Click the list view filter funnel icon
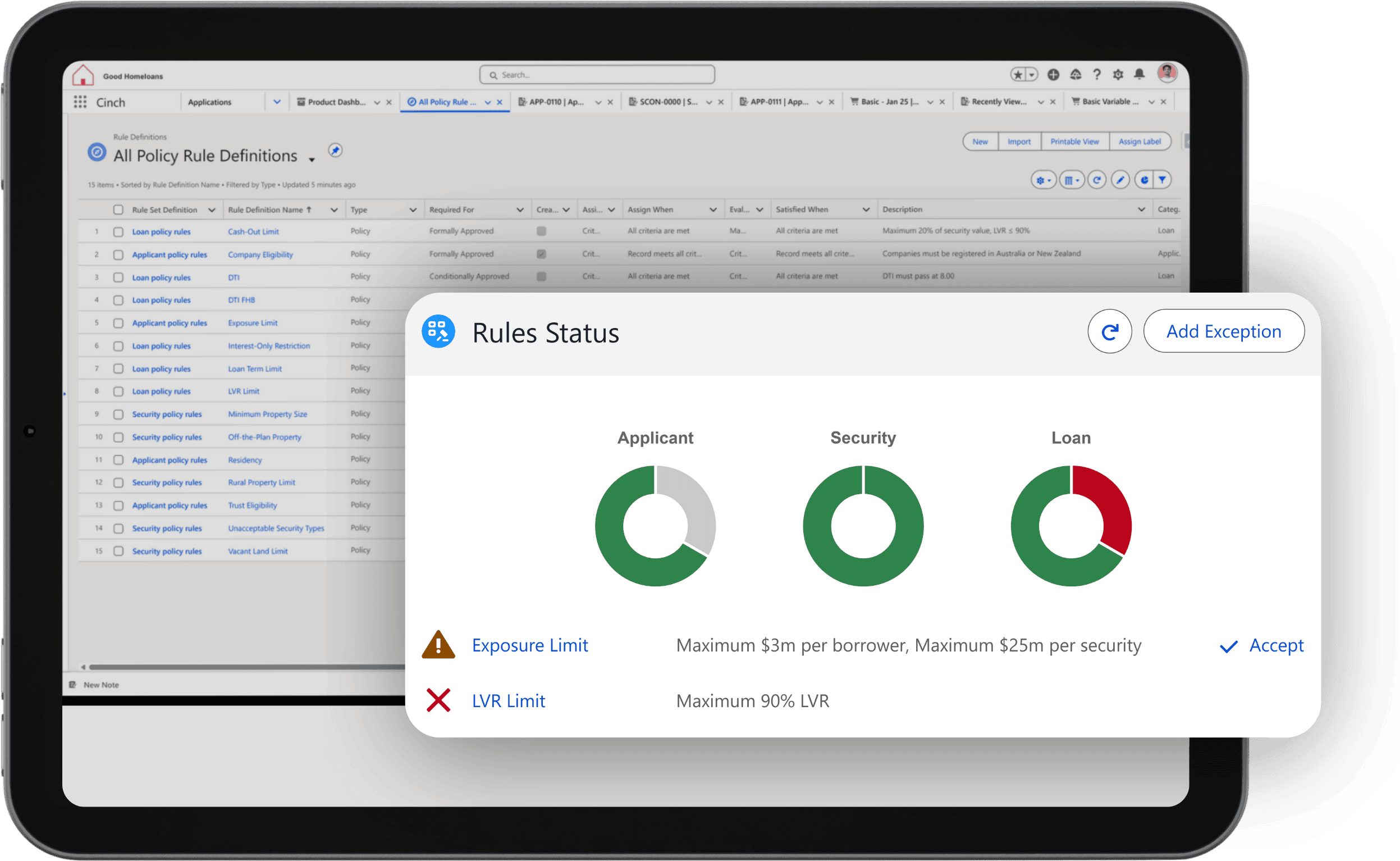The image size is (1400, 861). (x=1162, y=180)
